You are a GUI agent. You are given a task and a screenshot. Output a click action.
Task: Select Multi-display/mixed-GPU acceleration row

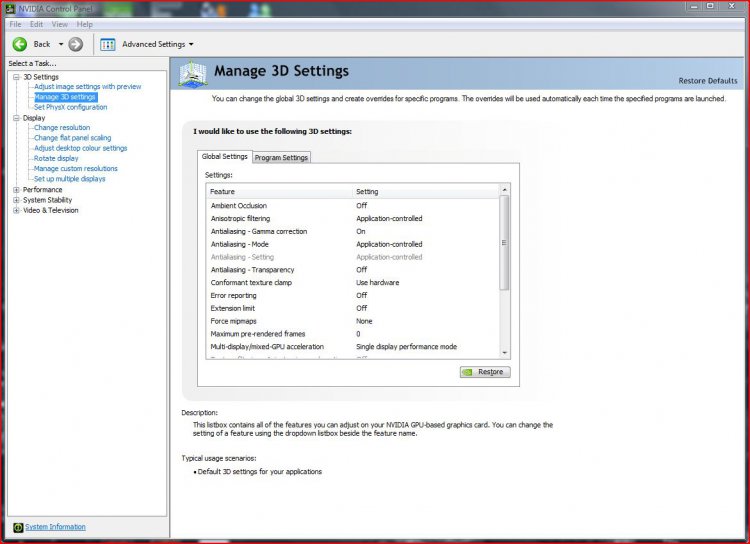point(353,347)
